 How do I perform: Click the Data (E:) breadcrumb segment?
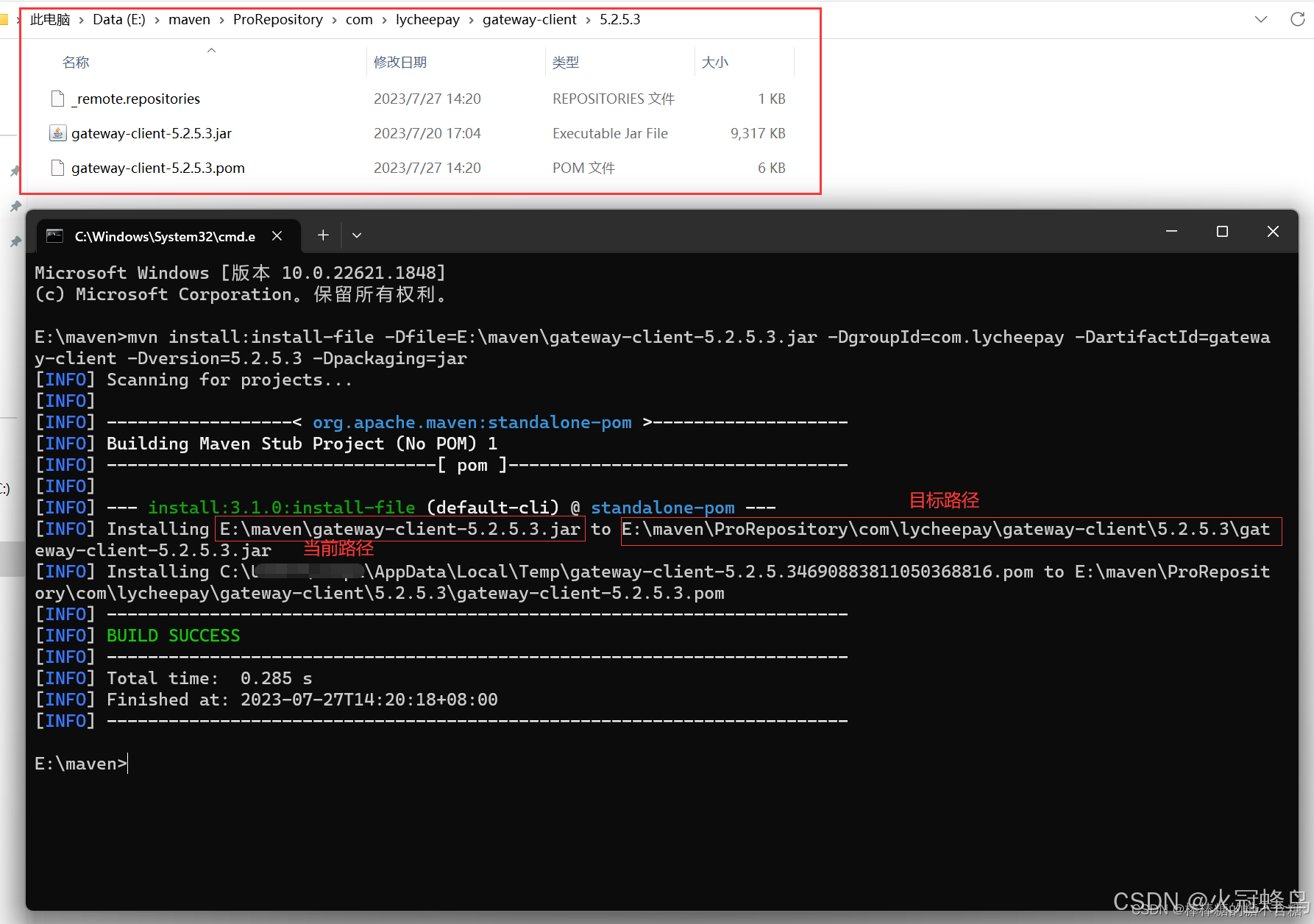119,20
